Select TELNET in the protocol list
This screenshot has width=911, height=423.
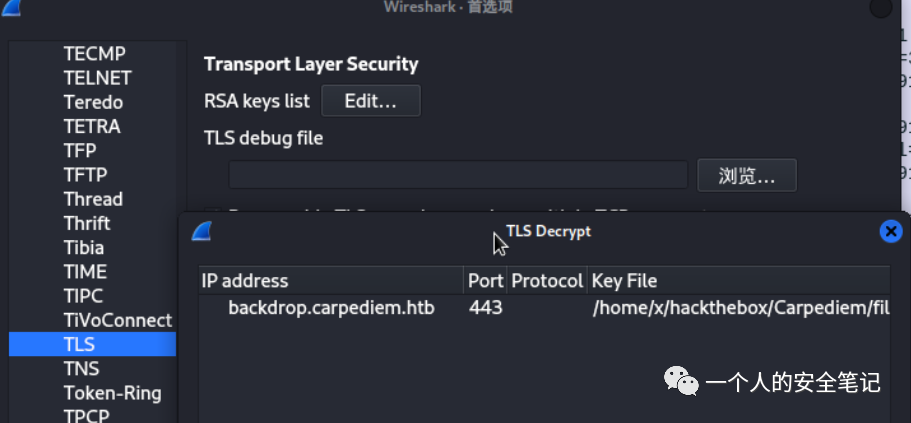[98, 78]
